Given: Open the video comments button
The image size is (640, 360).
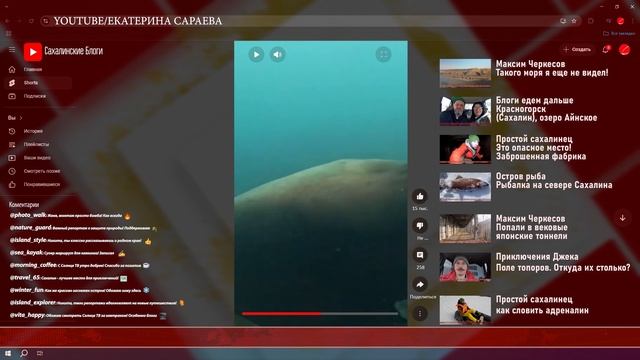Looking at the screenshot, I should coord(420,255).
